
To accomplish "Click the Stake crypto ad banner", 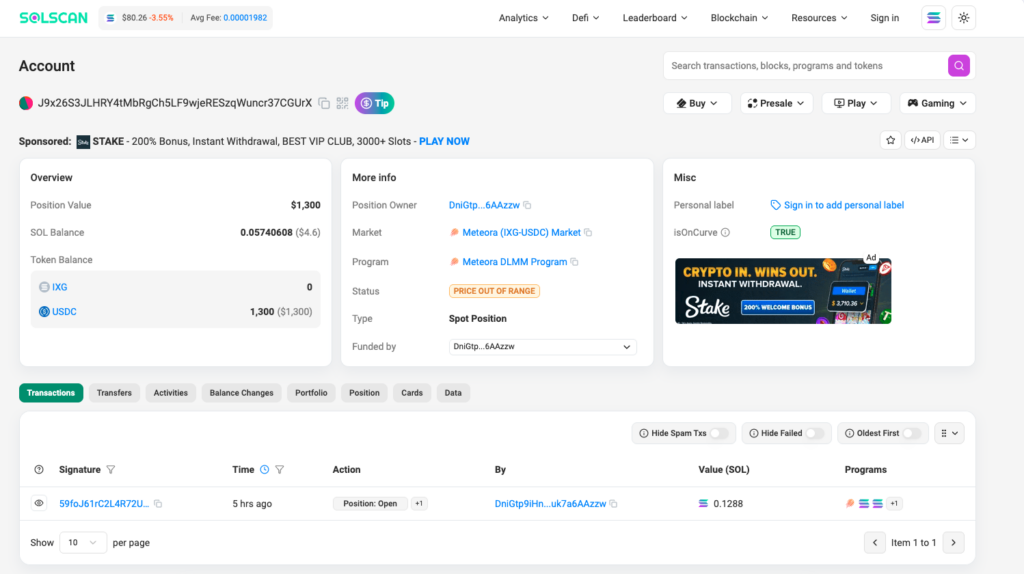I will (783, 291).
